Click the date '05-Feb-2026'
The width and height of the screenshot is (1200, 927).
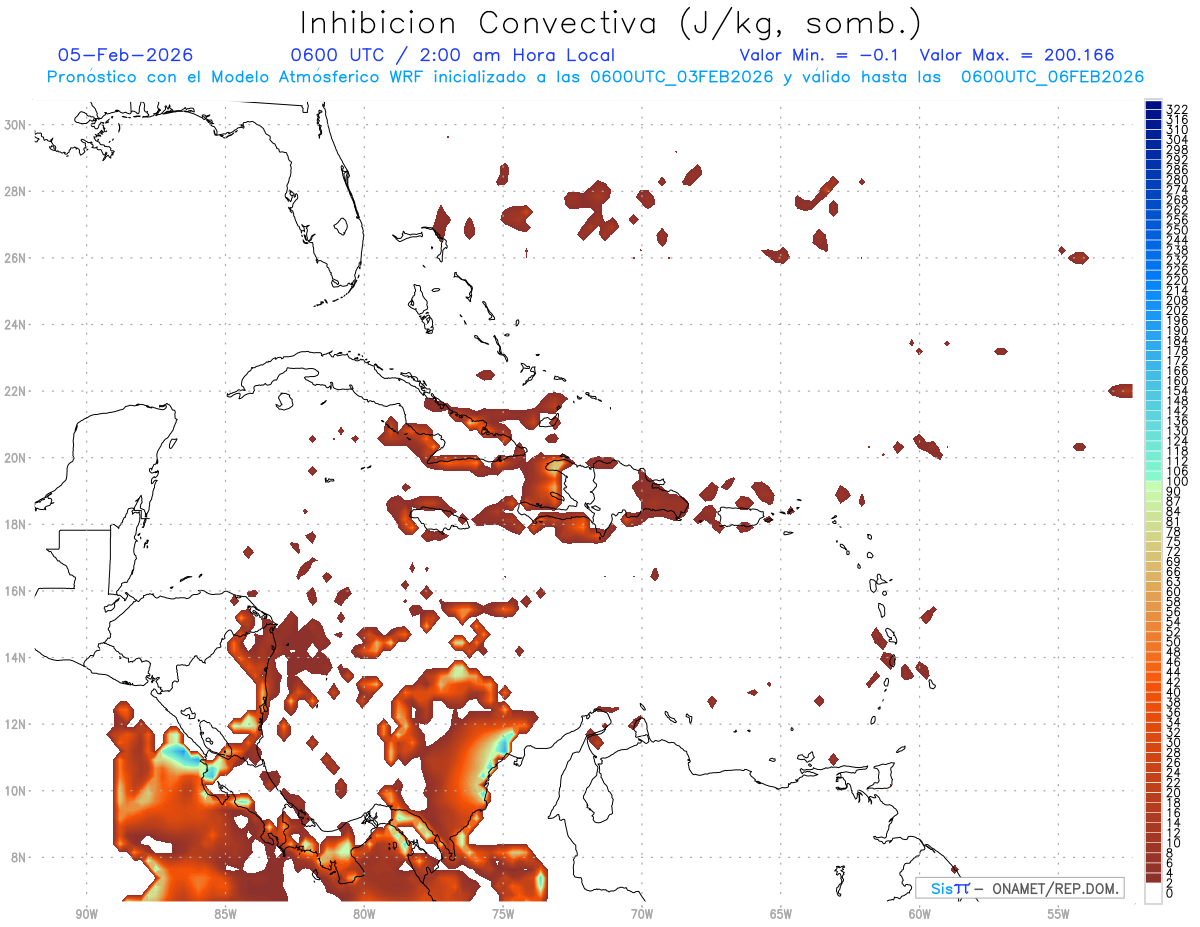click(x=126, y=55)
